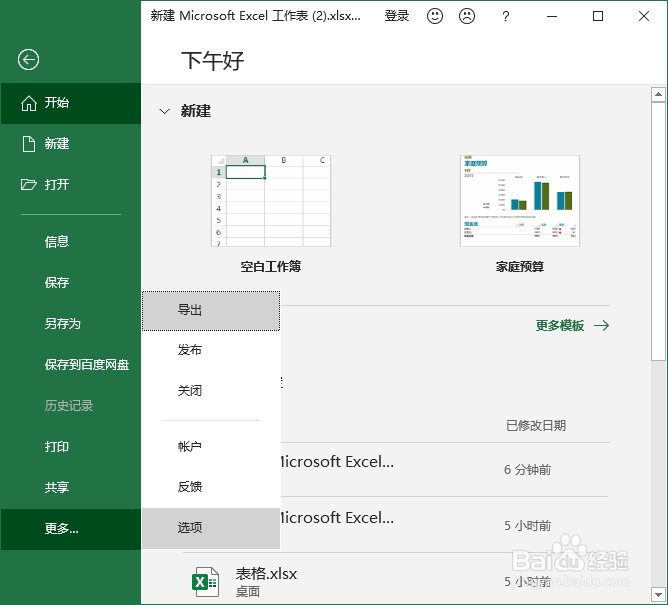
Task: Open the Microsoft Excel file modified 5 小时前
Action: [x=443, y=525]
